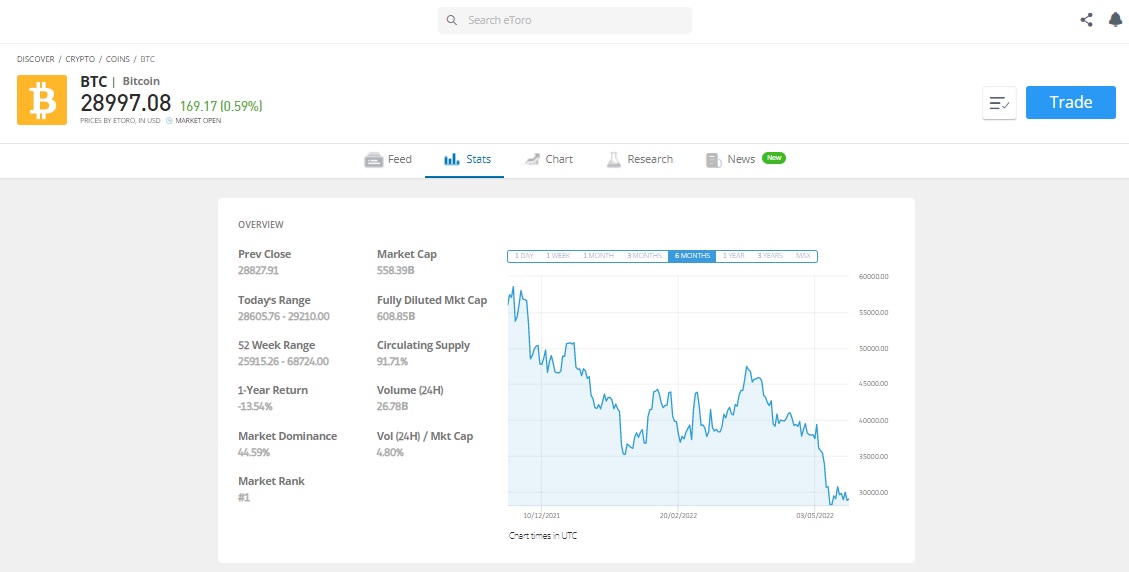Click Fully Diluted Mkt Cap value 608.85B
Image resolution: width=1129 pixels, height=572 pixels.
pyautogui.click(x=396, y=316)
